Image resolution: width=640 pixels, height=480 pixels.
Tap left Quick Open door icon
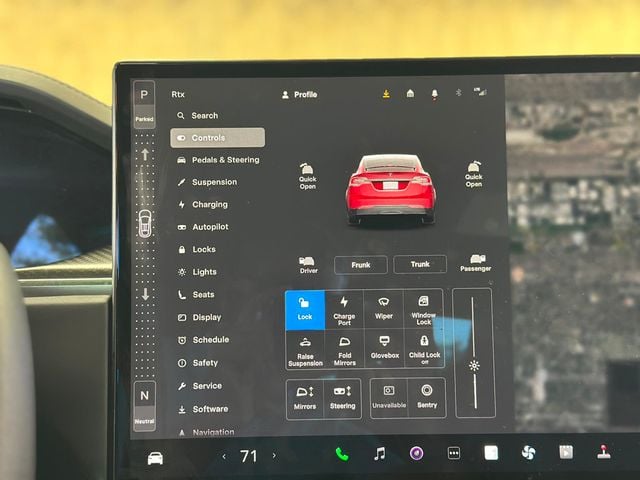coord(307,176)
